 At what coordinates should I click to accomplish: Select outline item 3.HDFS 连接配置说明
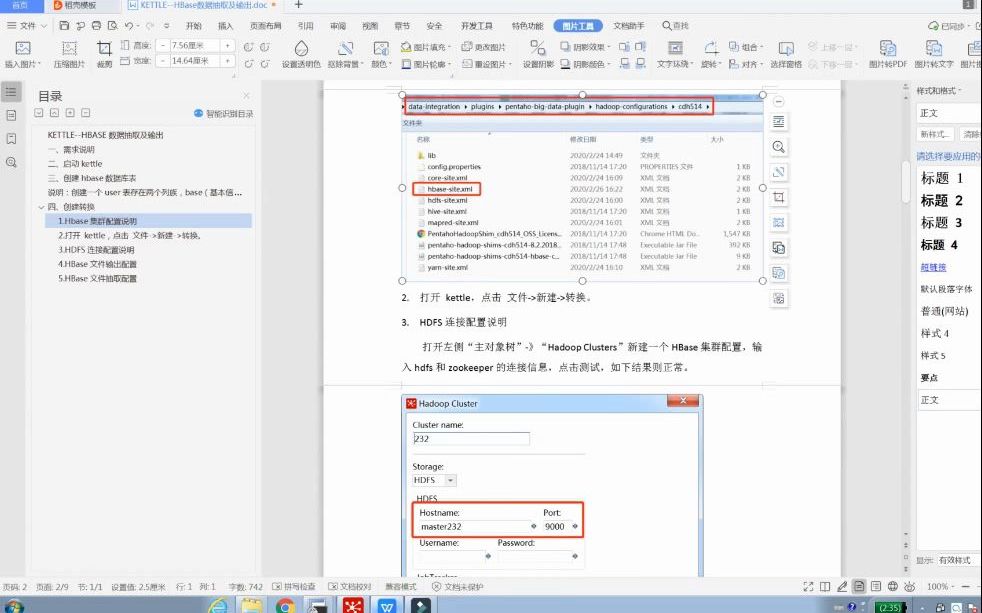point(96,250)
